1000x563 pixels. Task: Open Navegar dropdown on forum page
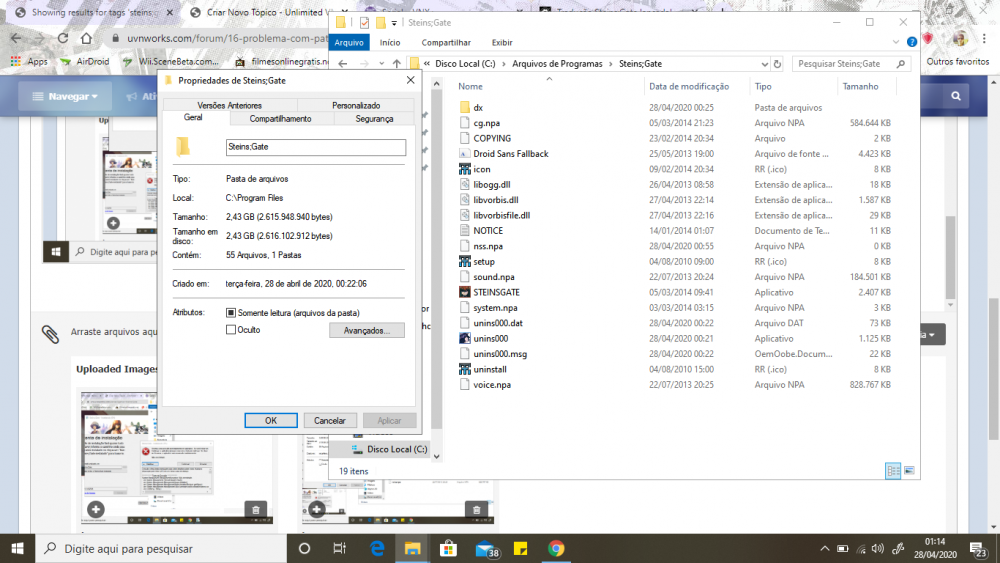pos(66,96)
